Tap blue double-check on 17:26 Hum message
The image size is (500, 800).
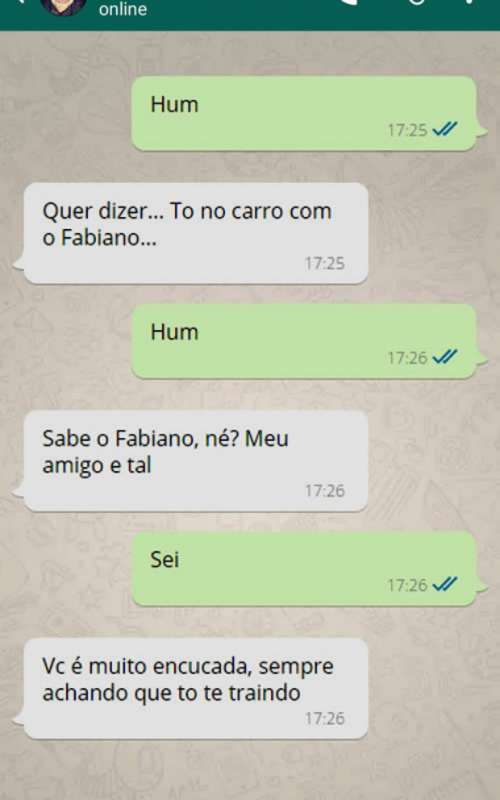(444, 357)
